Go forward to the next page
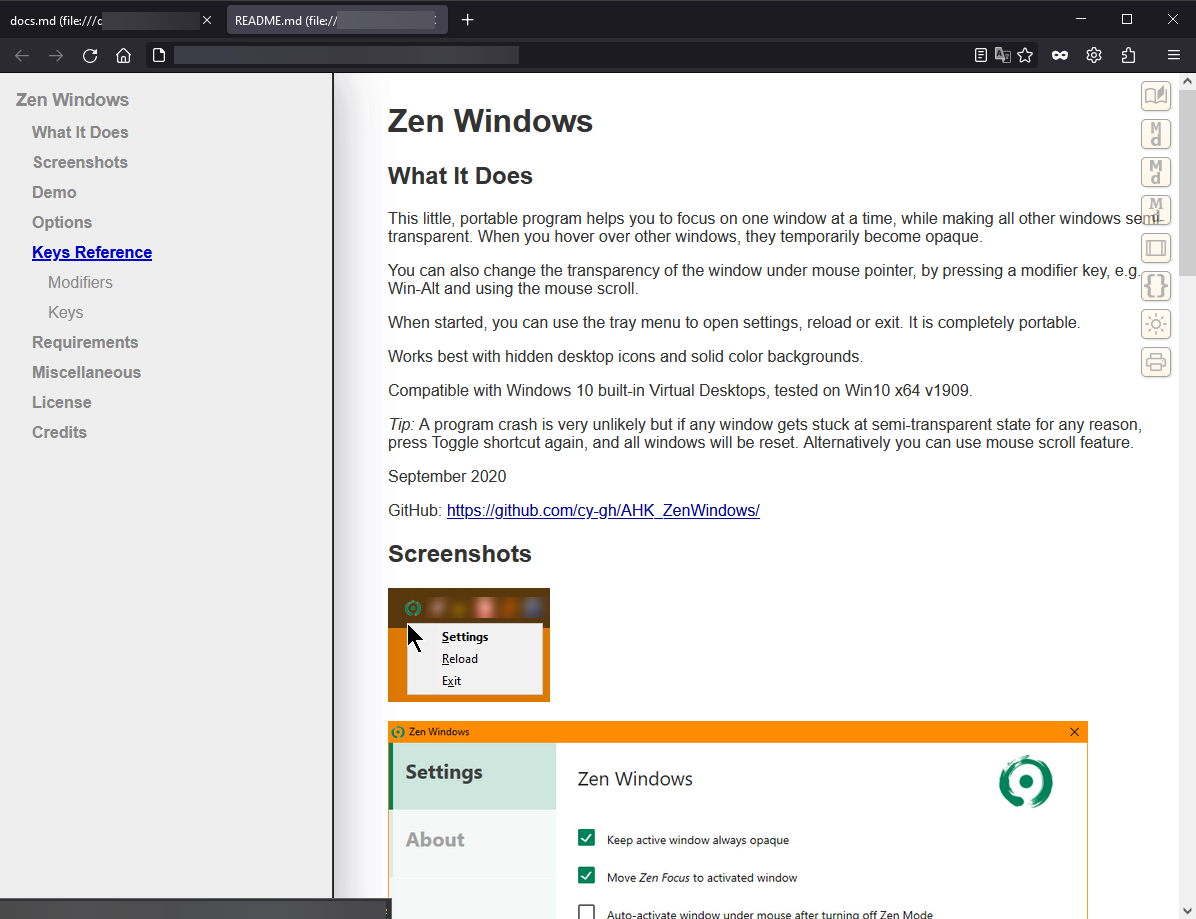 click(56, 55)
